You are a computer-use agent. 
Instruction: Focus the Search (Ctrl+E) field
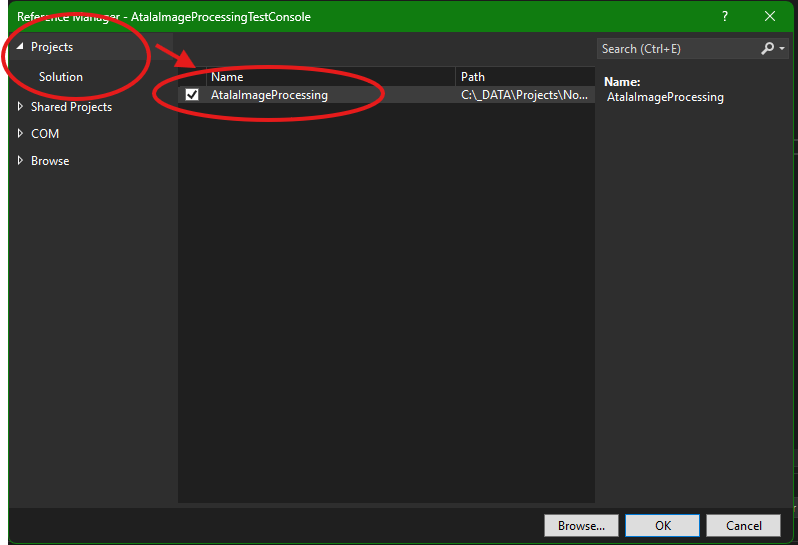point(675,48)
